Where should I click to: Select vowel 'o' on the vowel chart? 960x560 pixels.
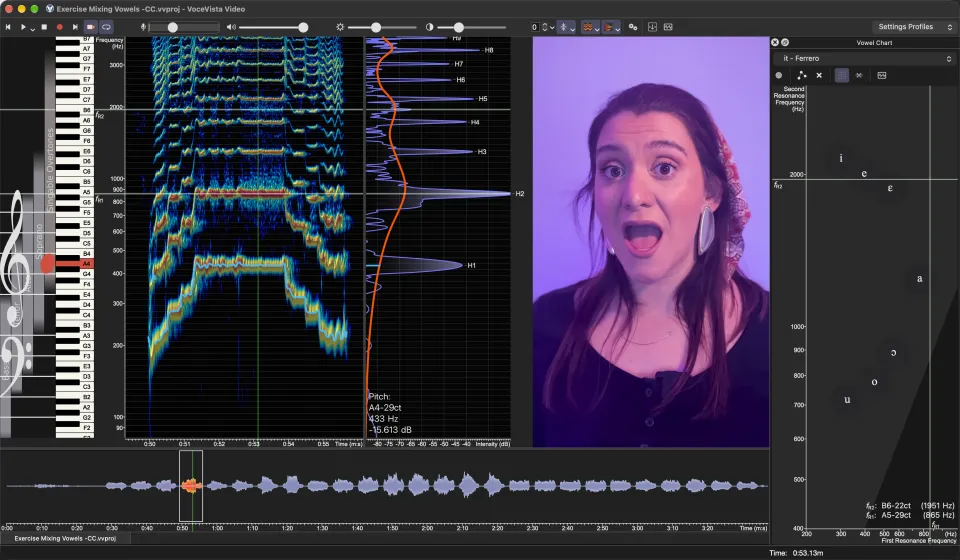pos(874,382)
